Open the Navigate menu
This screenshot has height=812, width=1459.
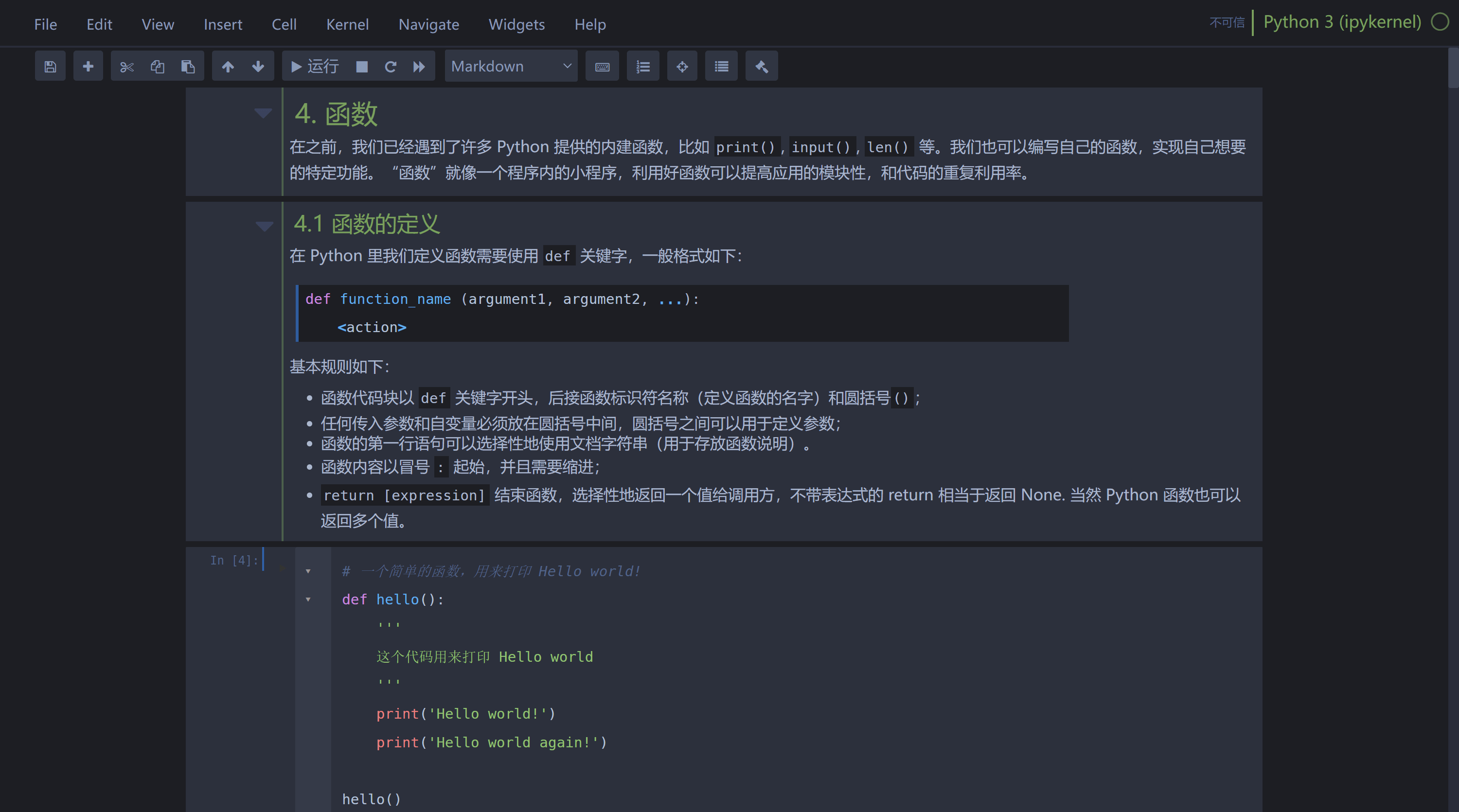click(429, 24)
